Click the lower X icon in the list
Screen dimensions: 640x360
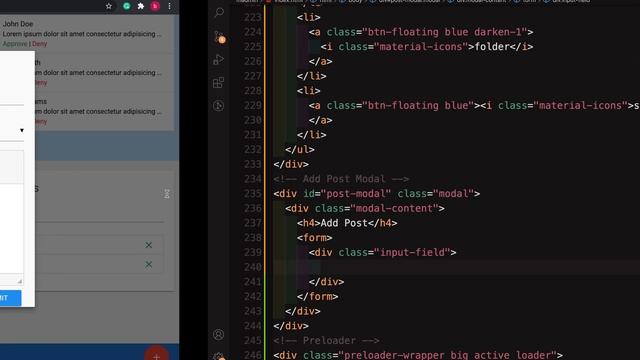[149, 264]
